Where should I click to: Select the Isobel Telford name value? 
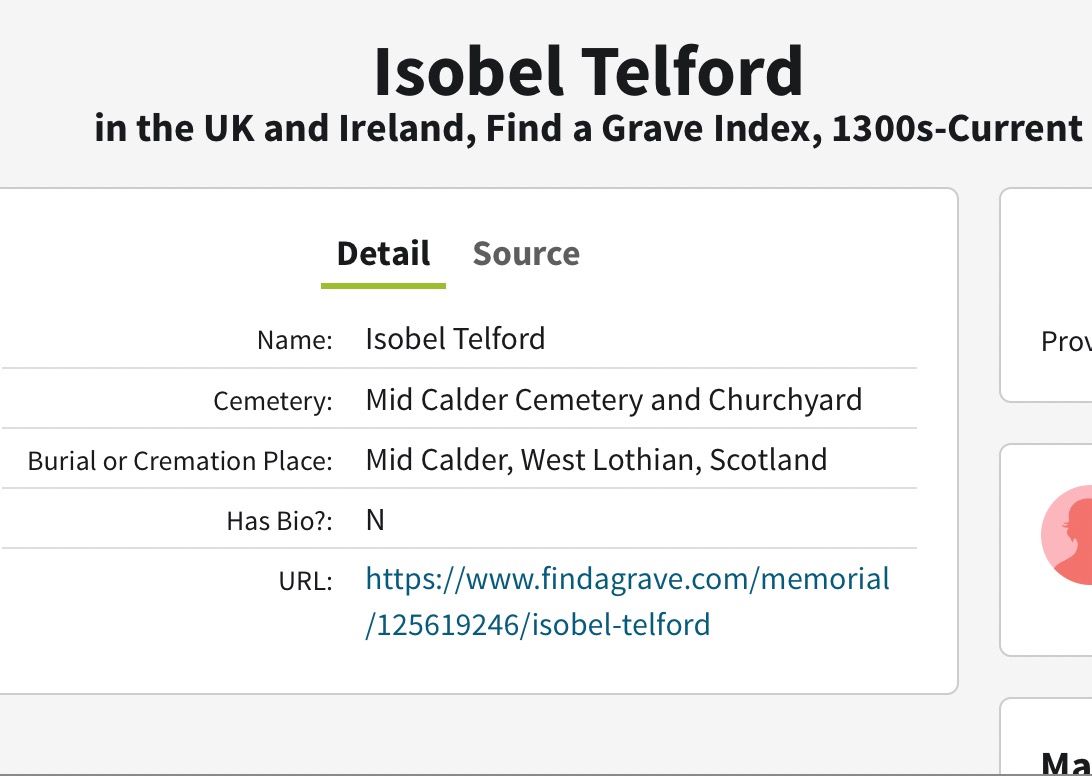click(x=455, y=339)
